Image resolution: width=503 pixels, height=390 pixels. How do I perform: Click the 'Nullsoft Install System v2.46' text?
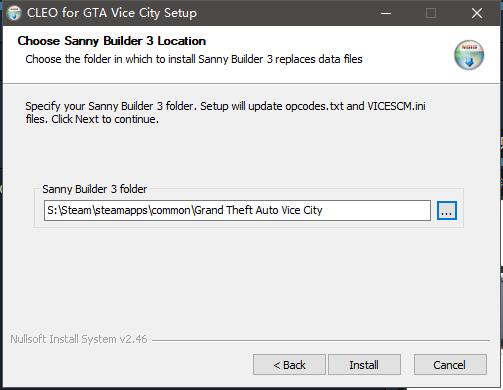pyautogui.click(x=79, y=339)
